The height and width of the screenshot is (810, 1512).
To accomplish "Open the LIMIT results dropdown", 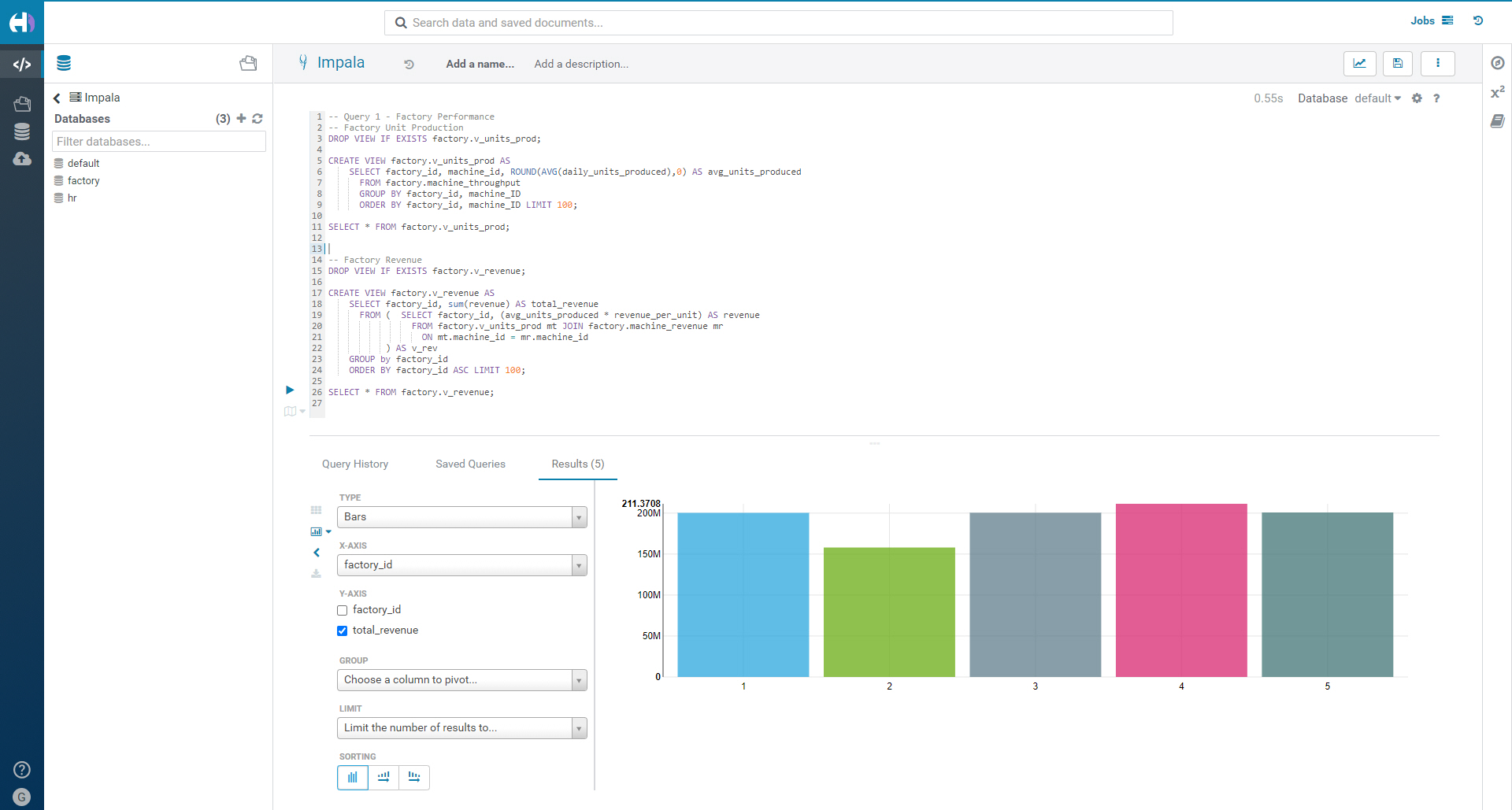I will click(x=462, y=728).
